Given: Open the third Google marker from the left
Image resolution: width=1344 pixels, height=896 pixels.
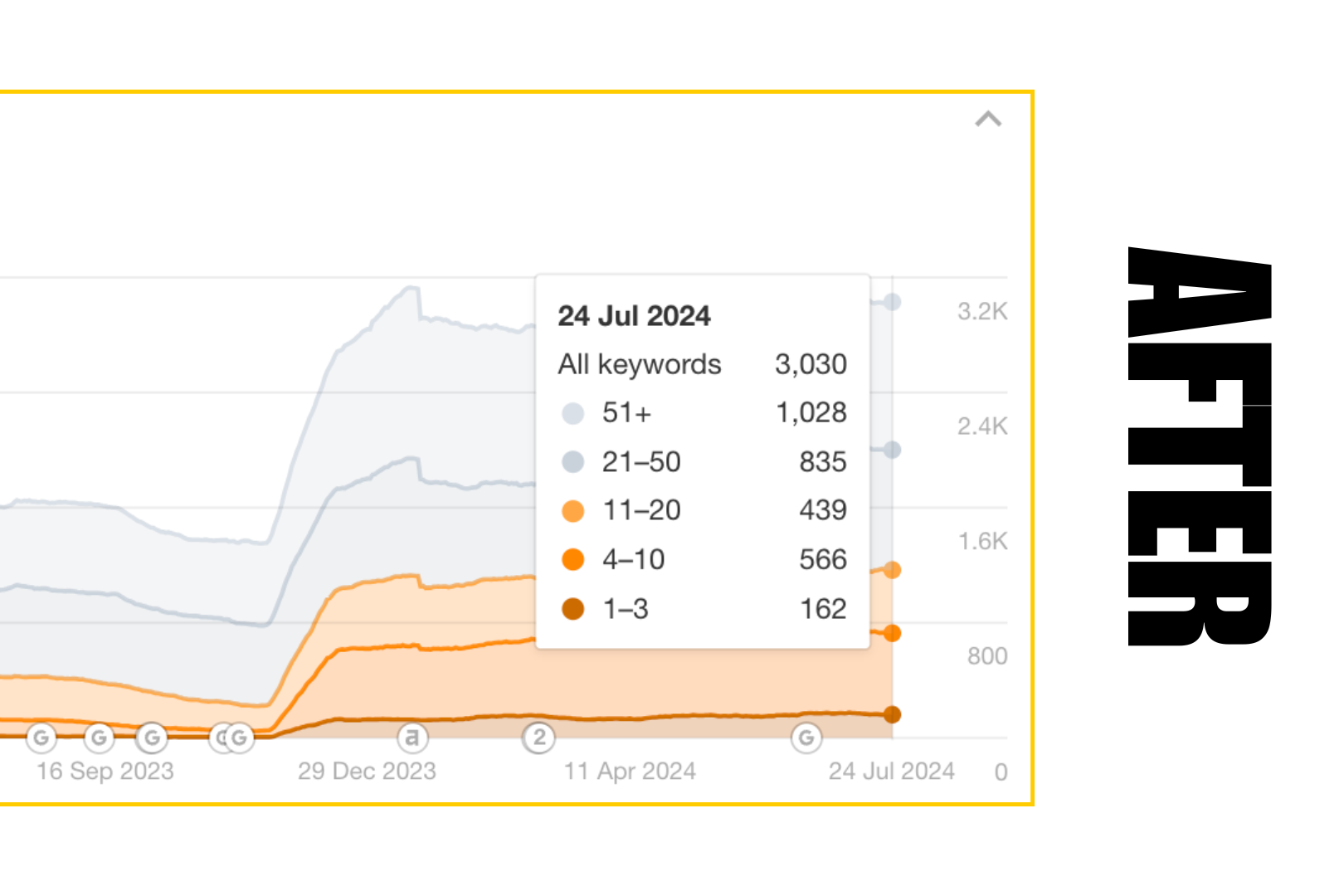Looking at the screenshot, I should pyautogui.click(x=152, y=737).
